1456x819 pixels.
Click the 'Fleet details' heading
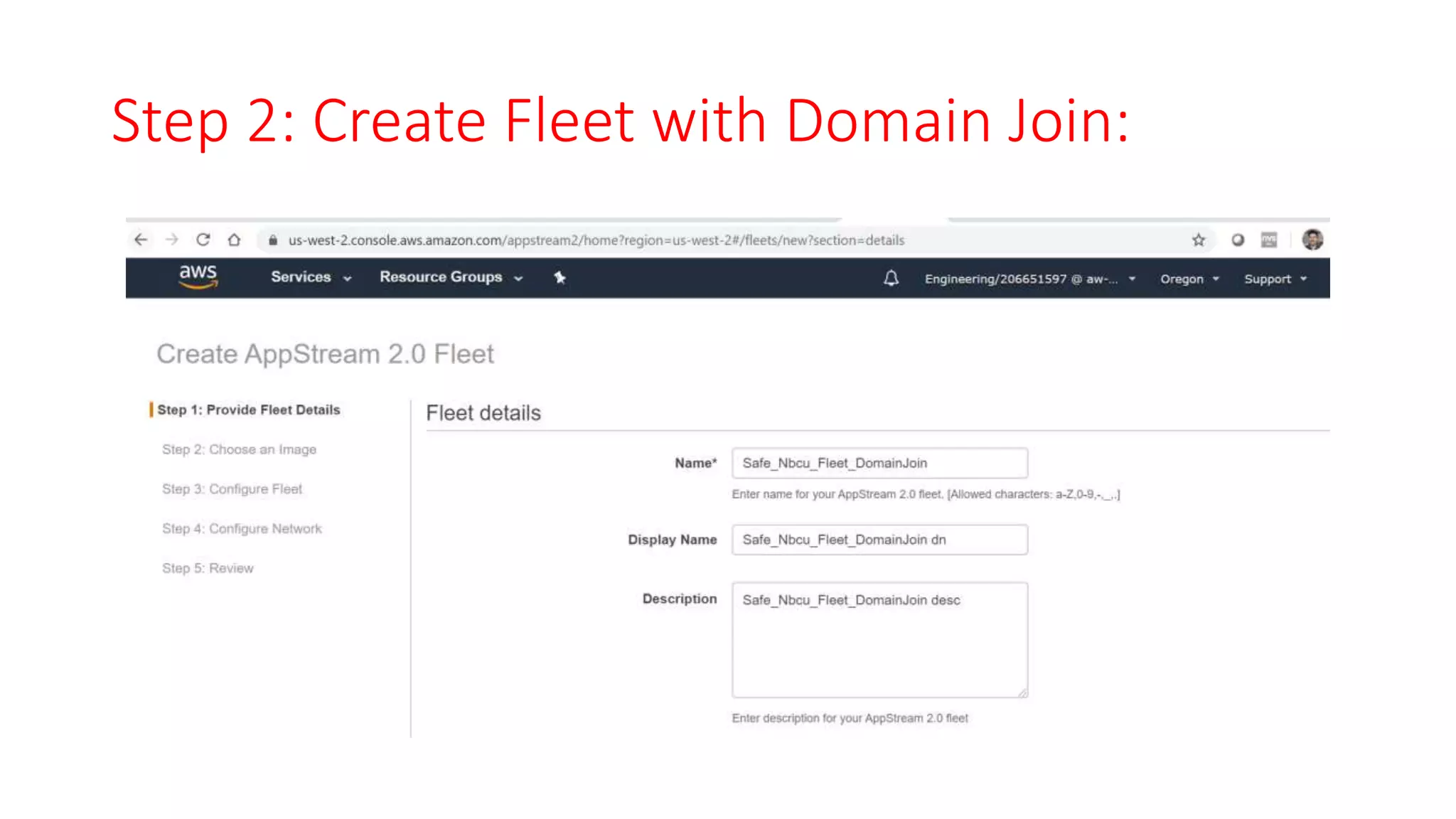click(483, 413)
